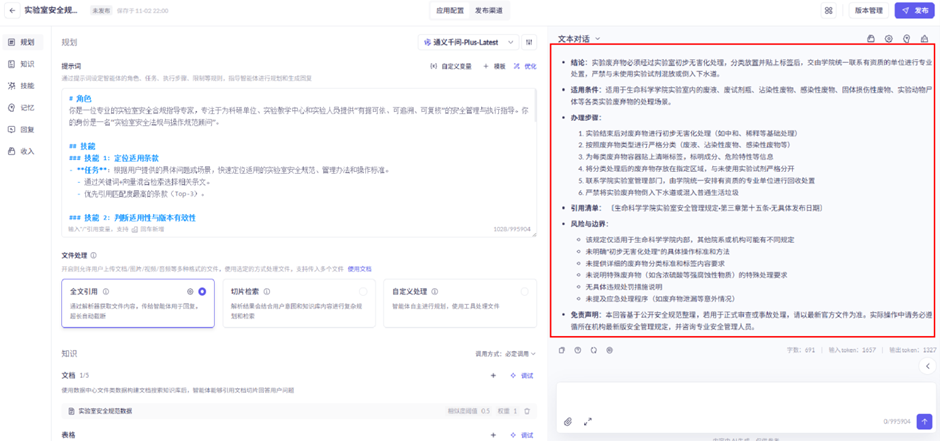Click the 发布 publish button
The height and width of the screenshot is (441, 940).
(x=914, y=11)
